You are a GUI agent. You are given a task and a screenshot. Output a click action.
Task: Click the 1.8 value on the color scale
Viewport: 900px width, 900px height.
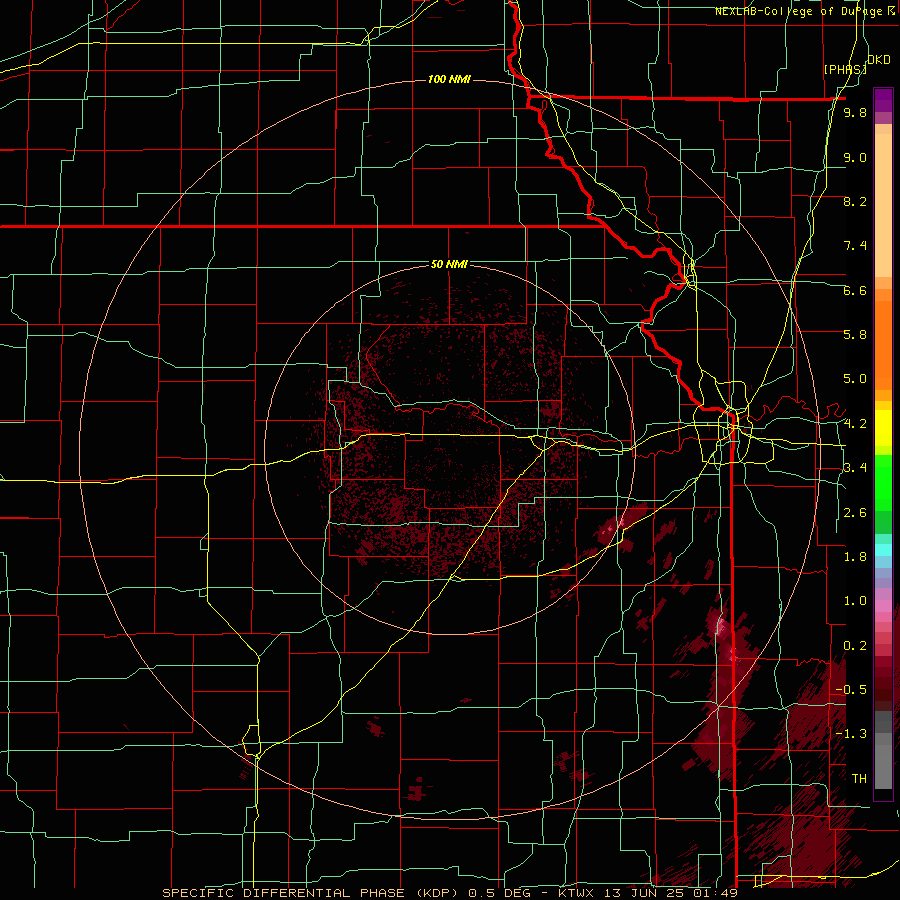pyautogui.click(x=855, y=557)
